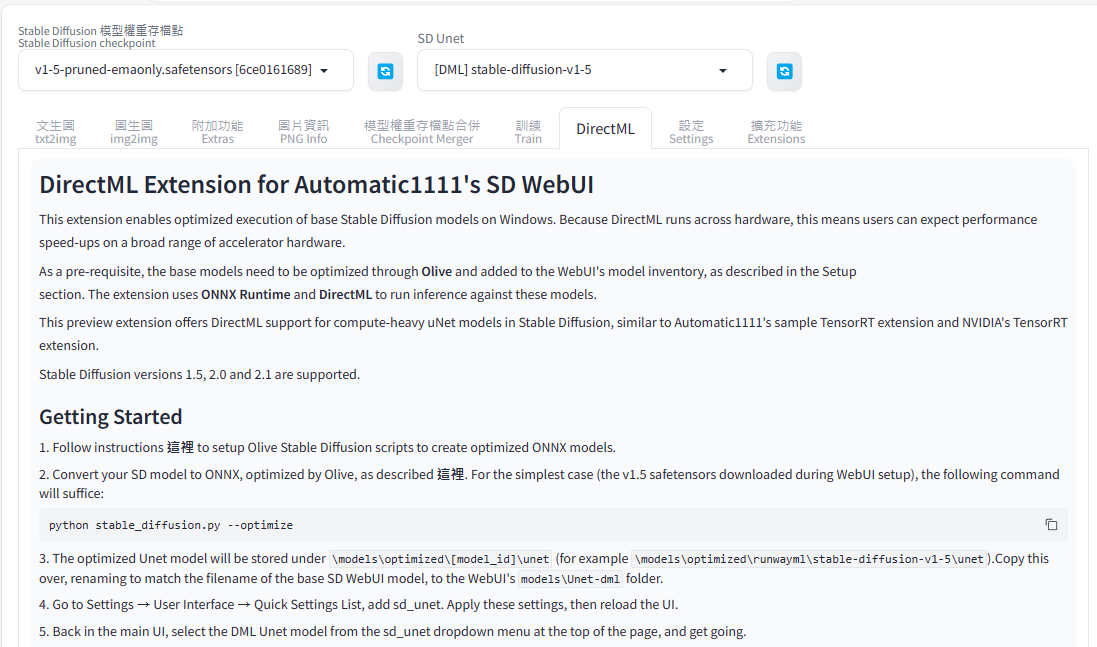Open the SD Unet dropdown

pos(584,70)
